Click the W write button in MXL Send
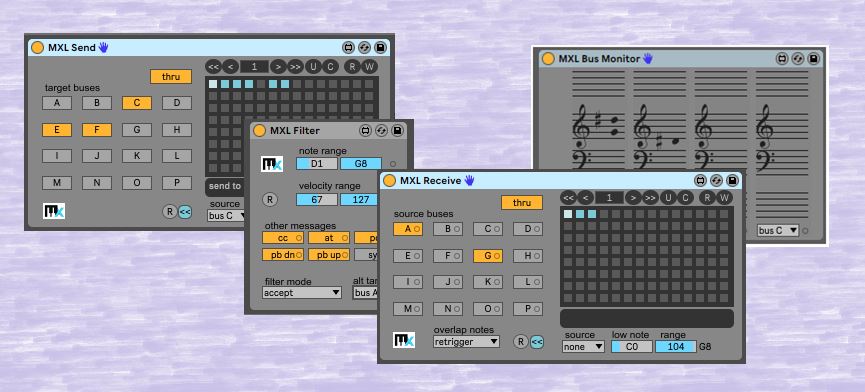Viewport: 865px width, 392px height. (369, 67)
